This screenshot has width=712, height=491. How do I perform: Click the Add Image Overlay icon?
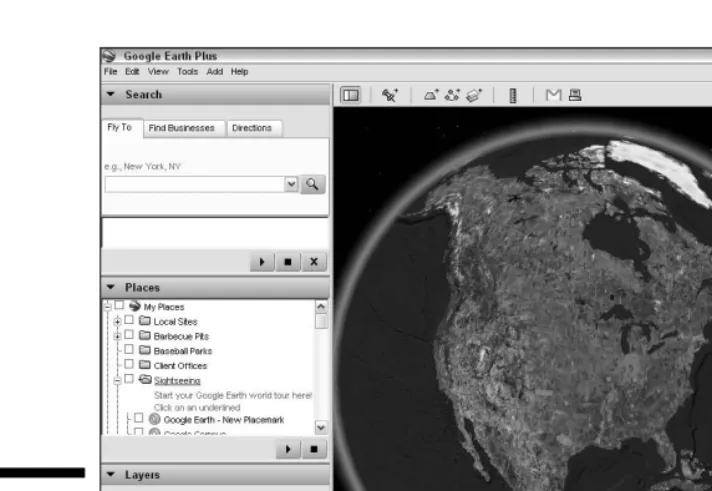coord(474,95)
